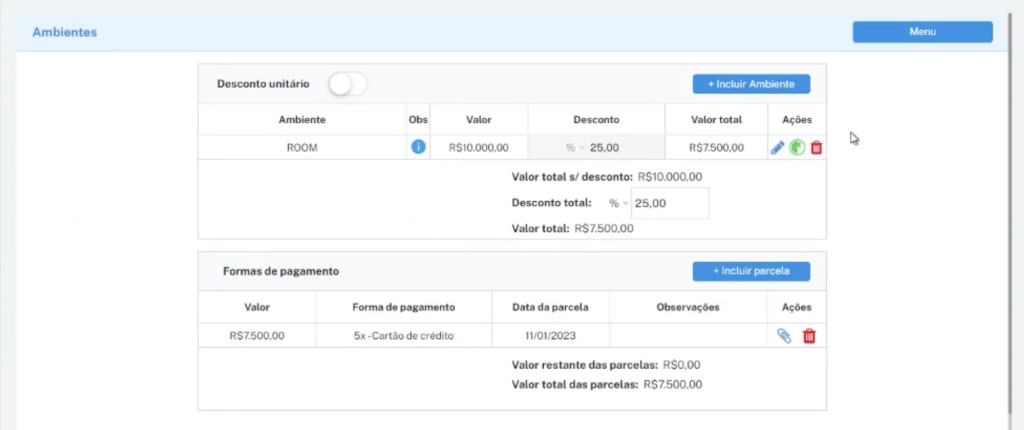This screenshot has height=430, width=1024.
Task: Open the % dropdown in ROOM Desconto cell
Action: pos(571,148)
